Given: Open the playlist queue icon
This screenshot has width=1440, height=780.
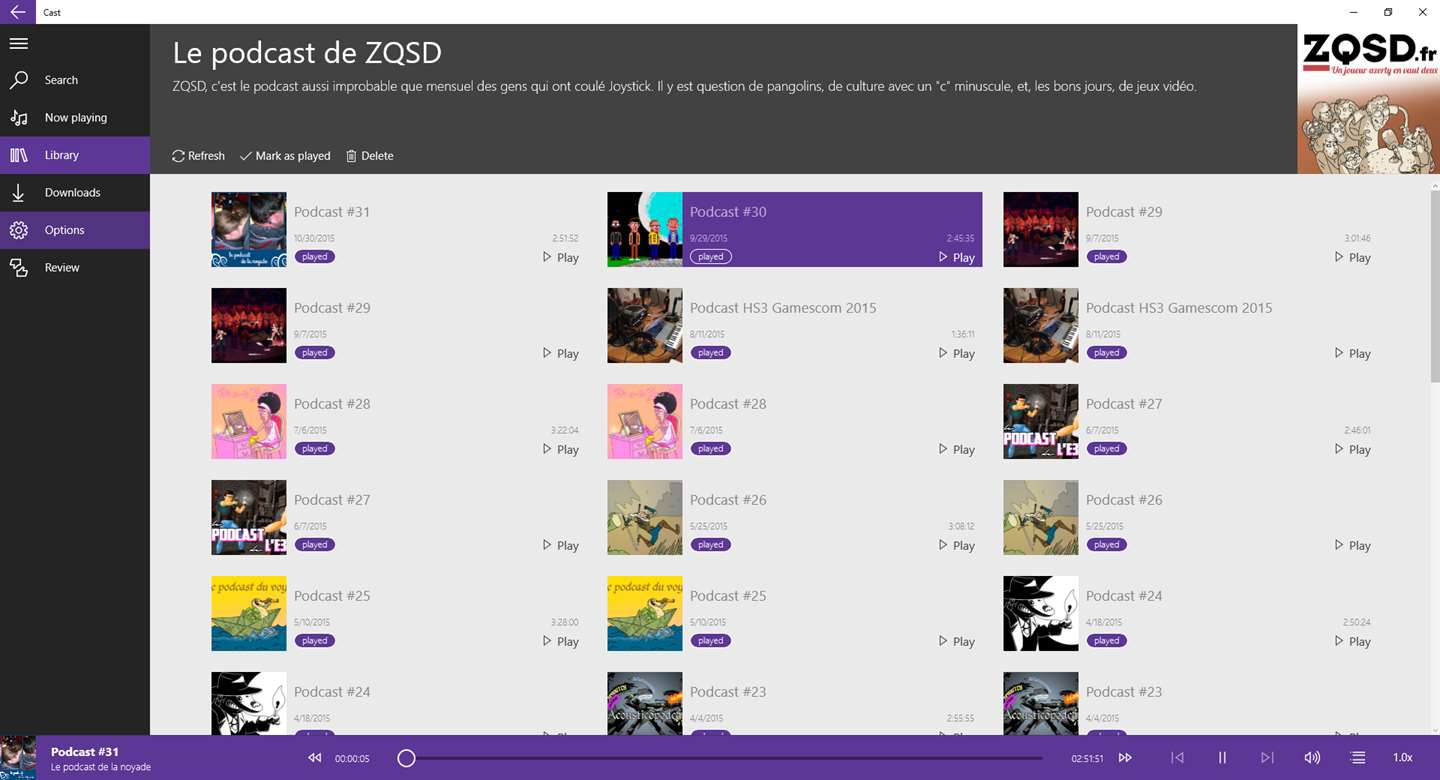Looking at the screenshot, I should (x=1357, y=758).
